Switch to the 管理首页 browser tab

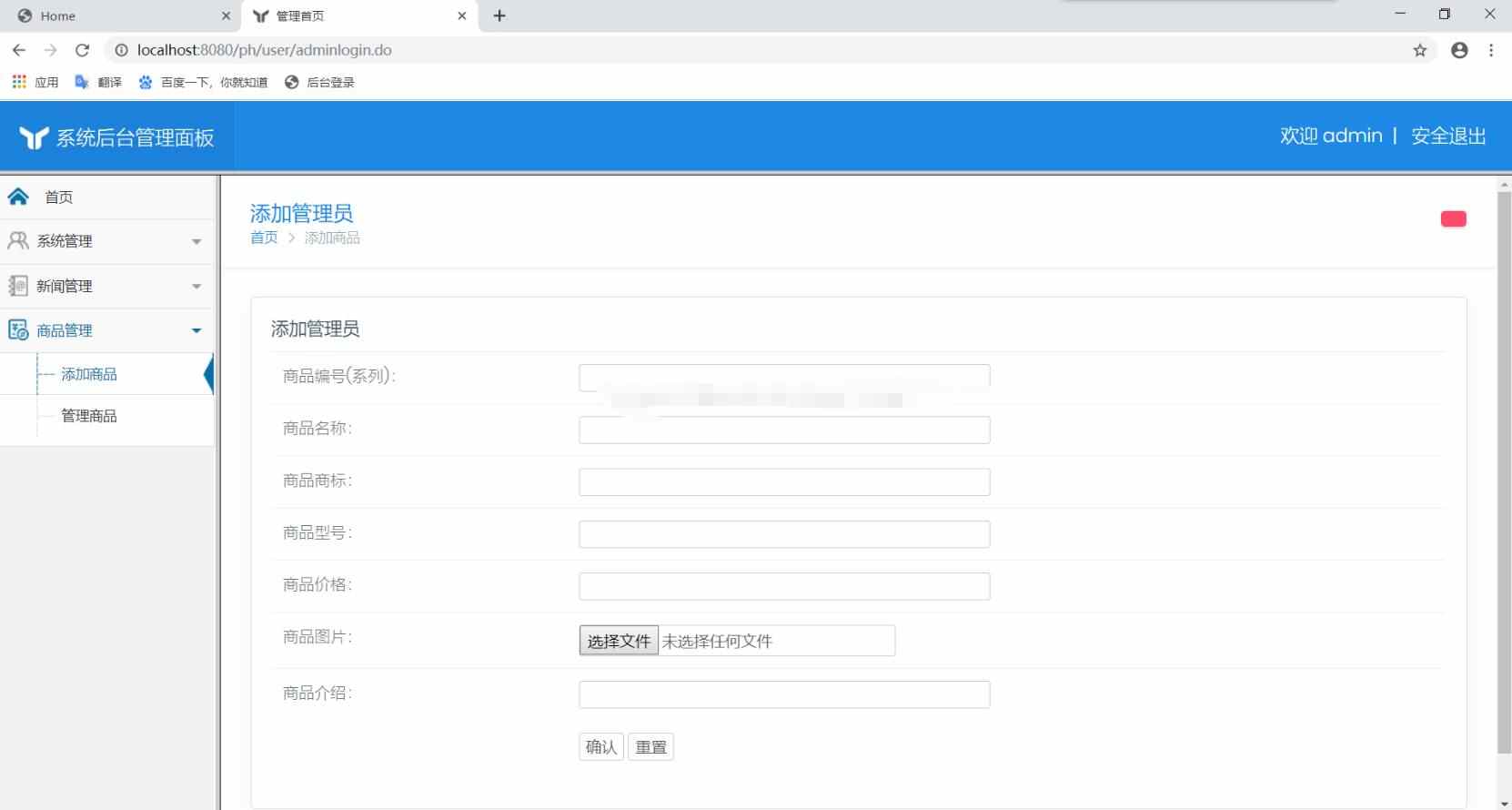[x=359, y=15]
